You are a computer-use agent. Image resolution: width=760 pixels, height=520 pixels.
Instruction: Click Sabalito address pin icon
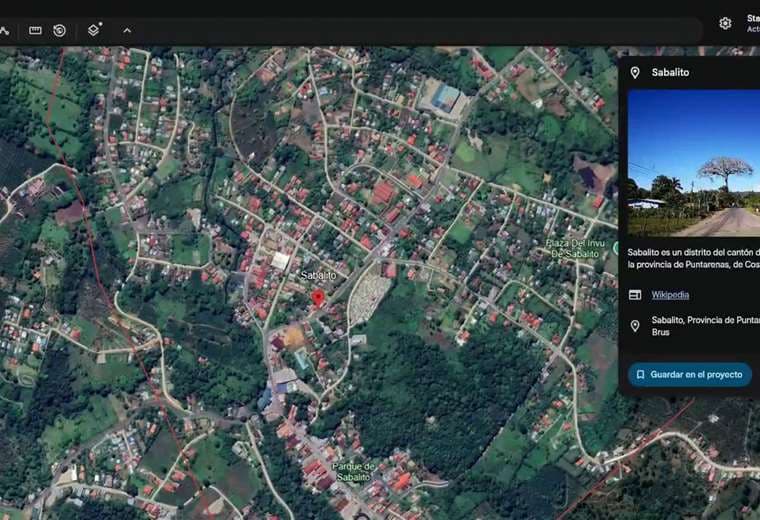(x=635, y=326)
